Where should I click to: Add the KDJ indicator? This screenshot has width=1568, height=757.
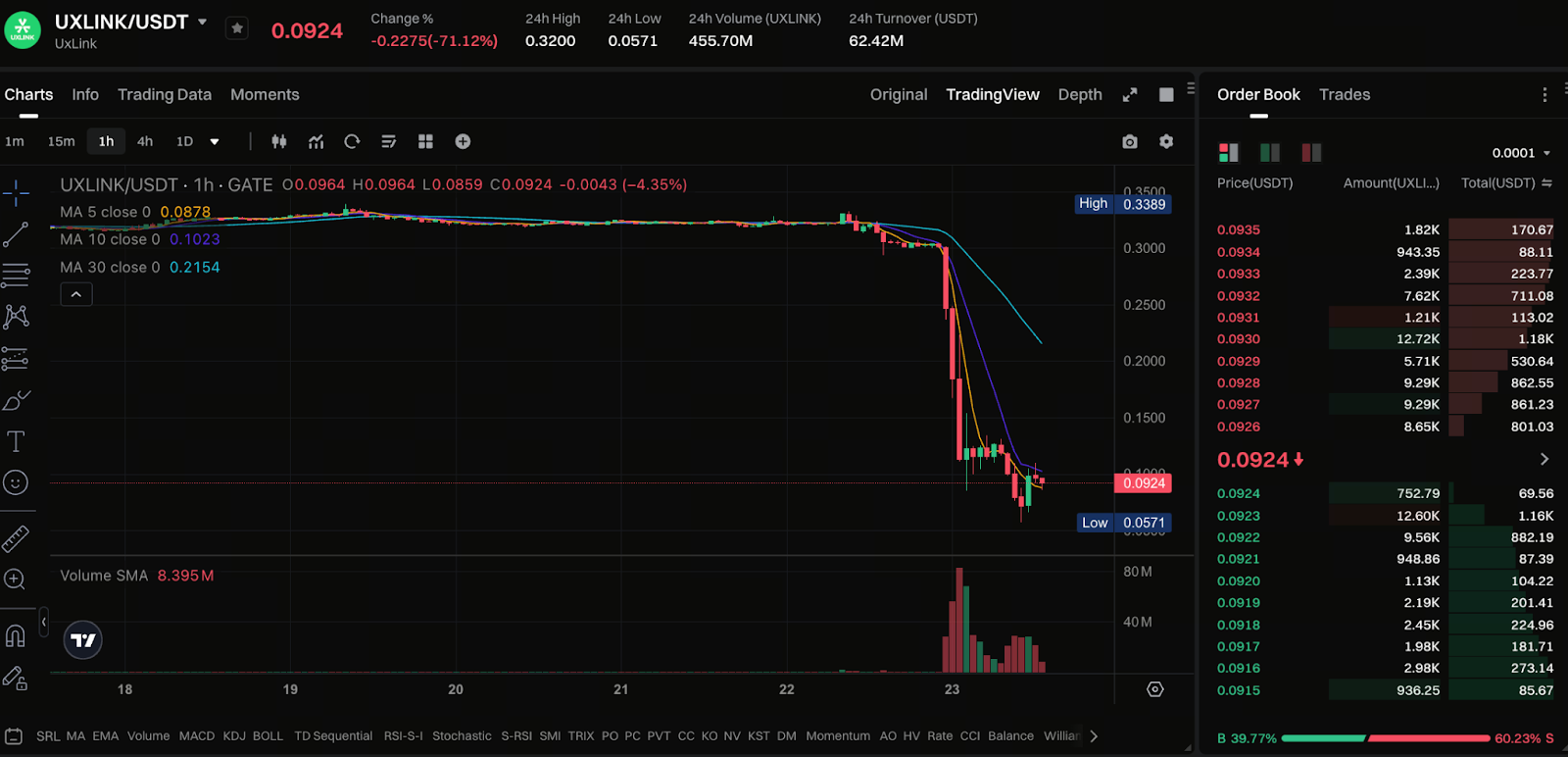pyautogui.click(x=234, y=735)
